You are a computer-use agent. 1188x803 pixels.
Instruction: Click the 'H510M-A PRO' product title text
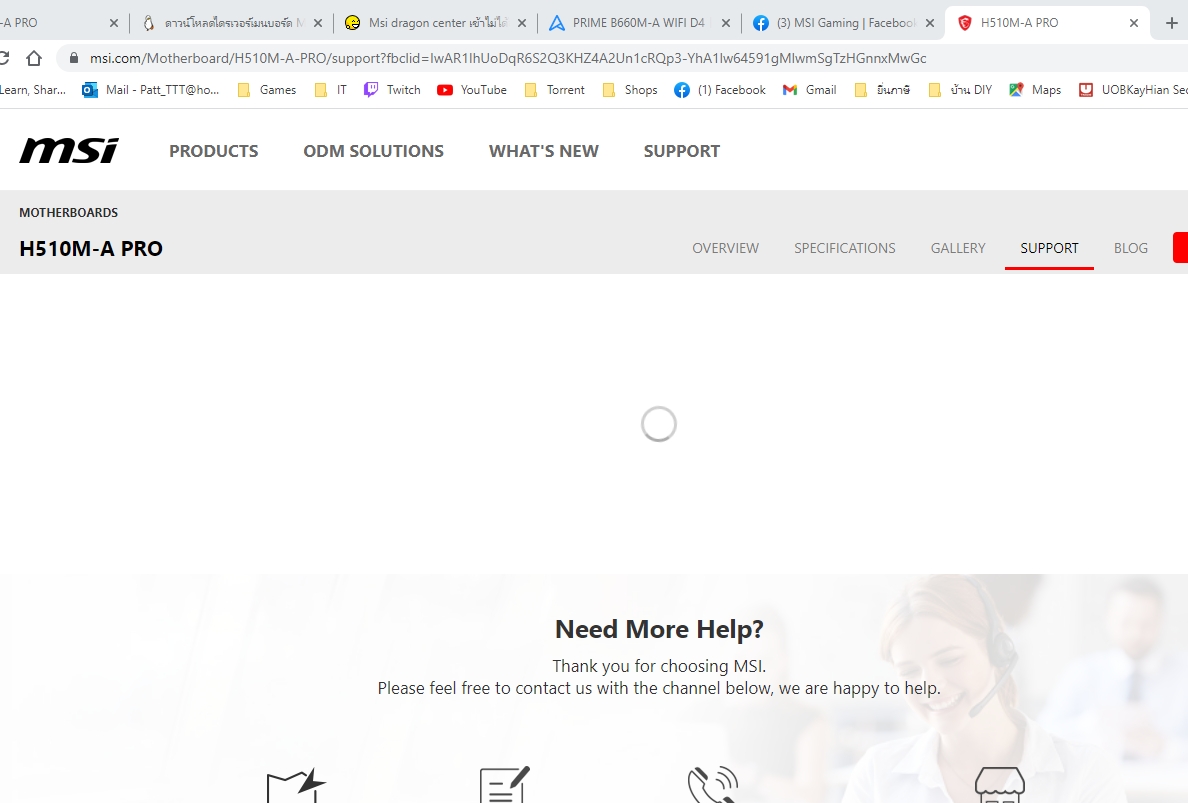(x=91, y=248)
